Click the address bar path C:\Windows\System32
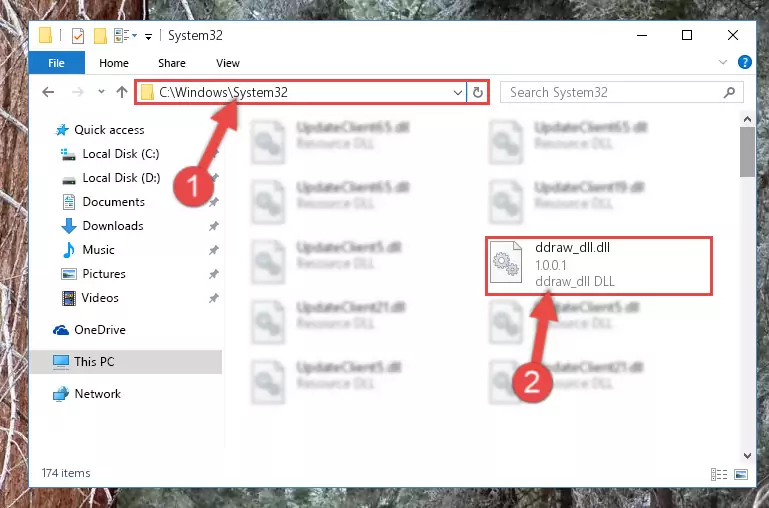 (x=223, y=92)
